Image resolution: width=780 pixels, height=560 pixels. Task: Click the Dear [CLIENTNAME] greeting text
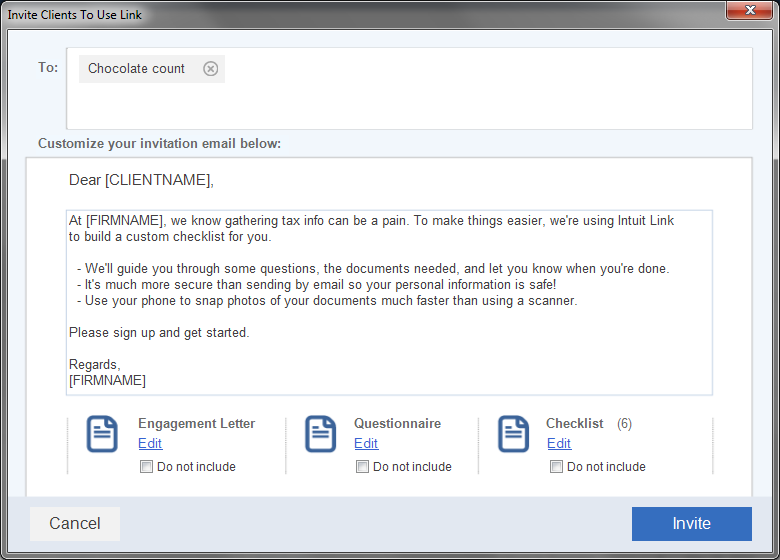click(141, 180)
